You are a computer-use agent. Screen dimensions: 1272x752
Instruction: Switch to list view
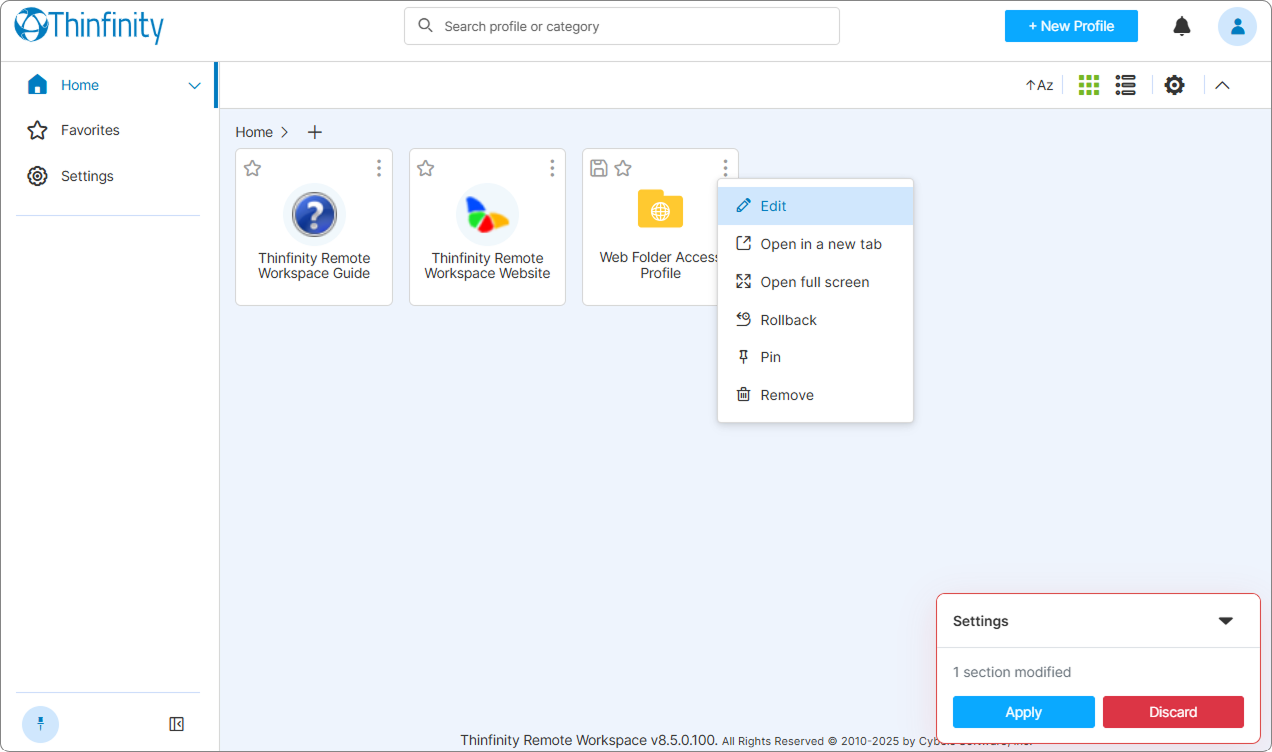tap(1125, 85)
